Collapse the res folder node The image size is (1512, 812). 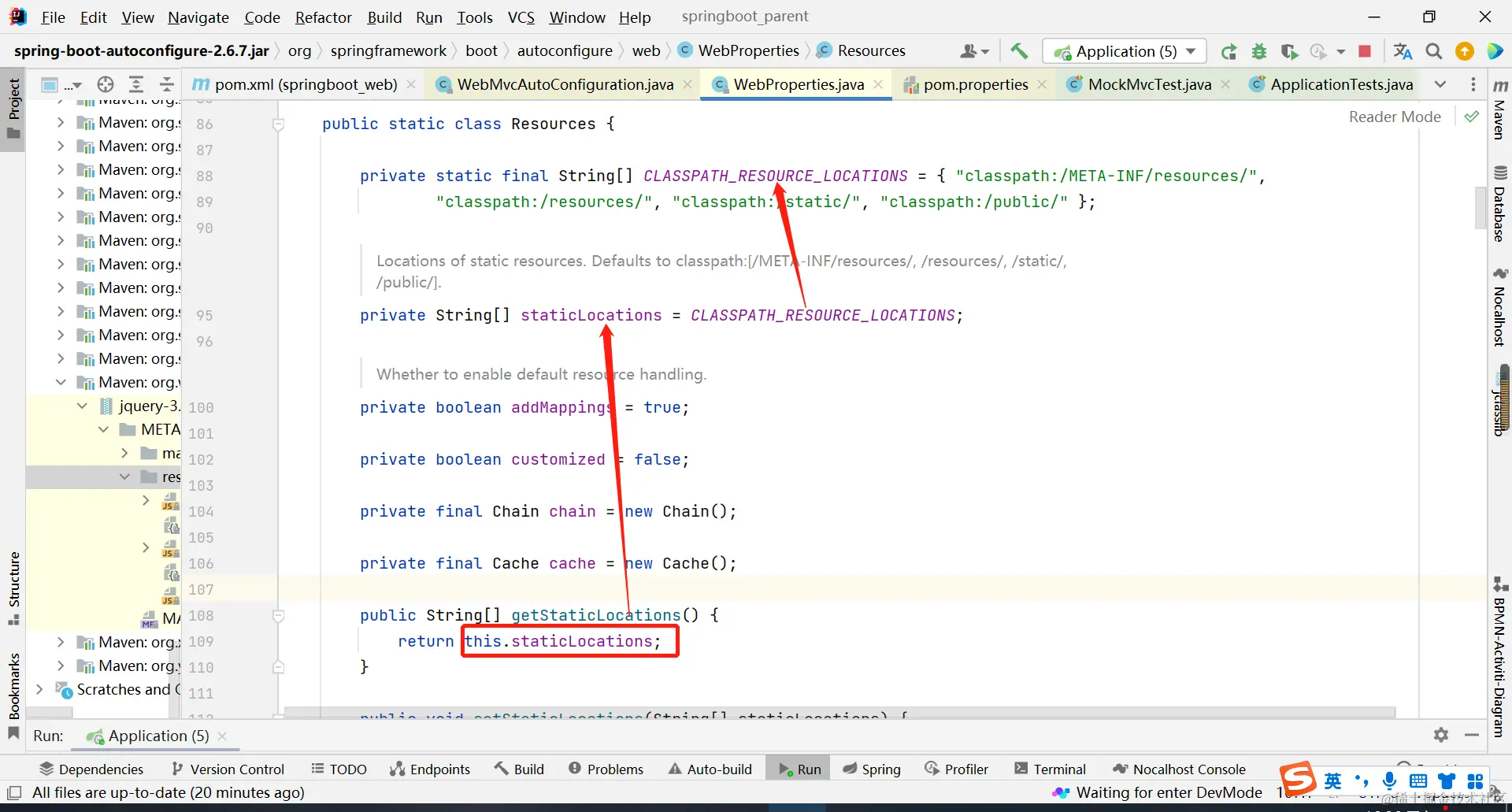[124, 477]
